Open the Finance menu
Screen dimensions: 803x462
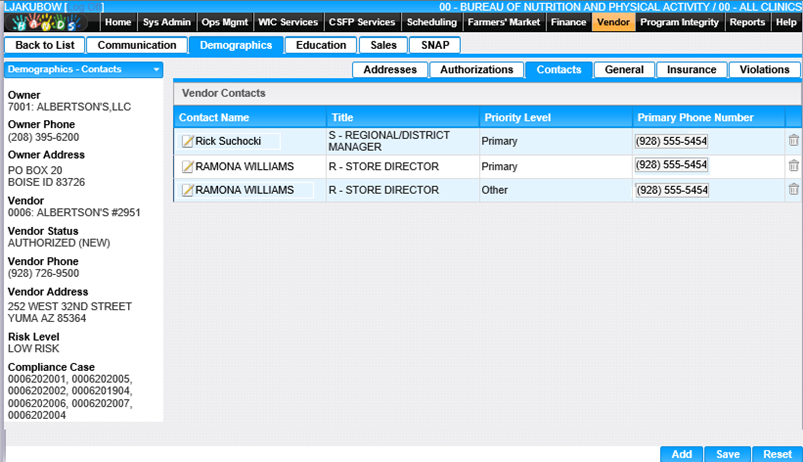[x=568, y=23]
